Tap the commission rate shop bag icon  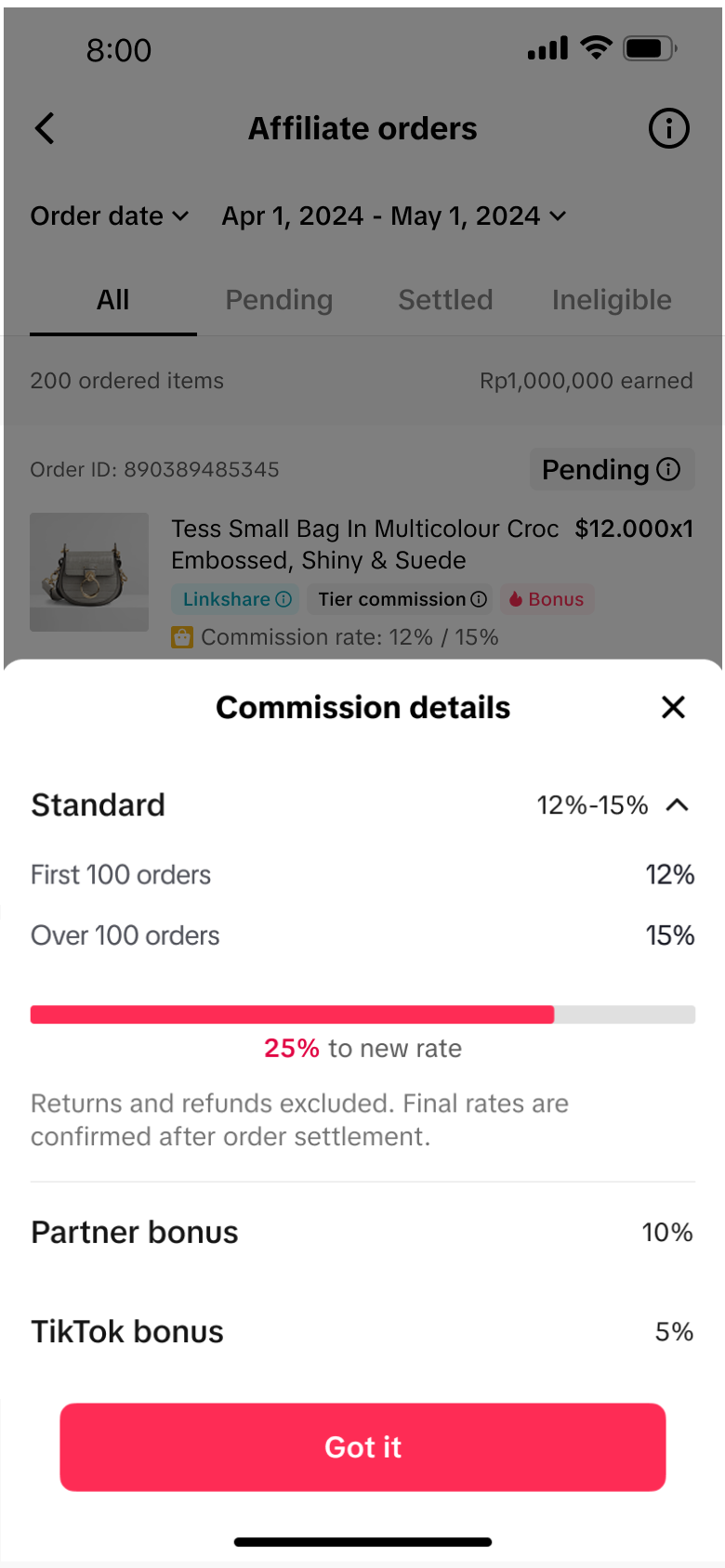coord(182,637)
